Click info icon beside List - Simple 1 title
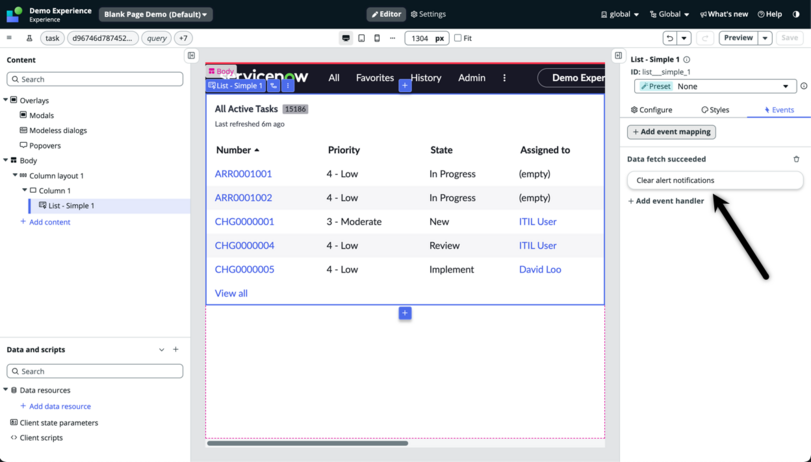Viewport: 811px width, 462px height. [686, 59]
